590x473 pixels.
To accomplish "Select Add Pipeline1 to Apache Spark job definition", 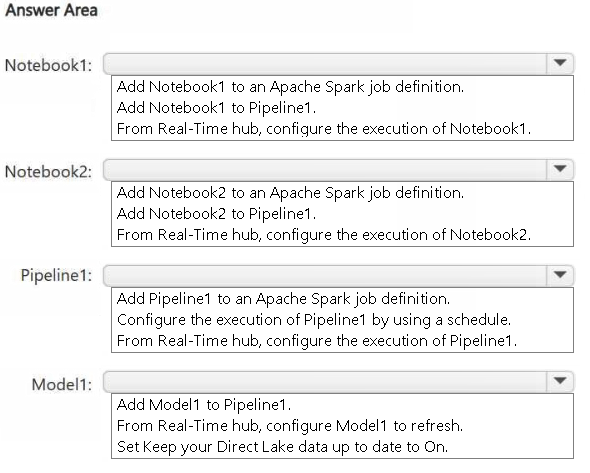I will tap(283, 299).
